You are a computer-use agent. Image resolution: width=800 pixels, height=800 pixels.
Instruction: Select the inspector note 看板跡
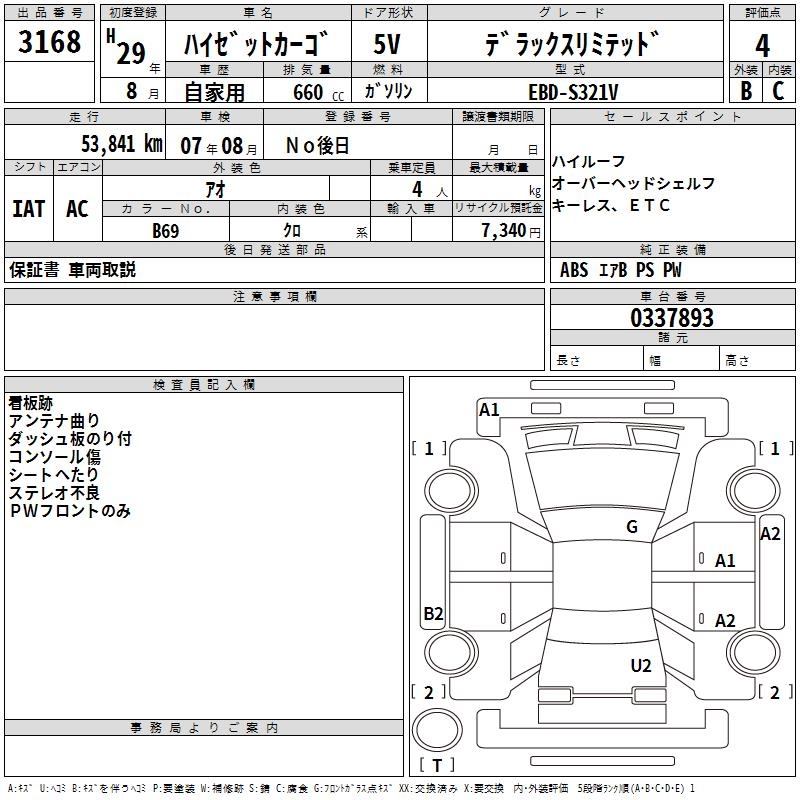pos(31,403)
